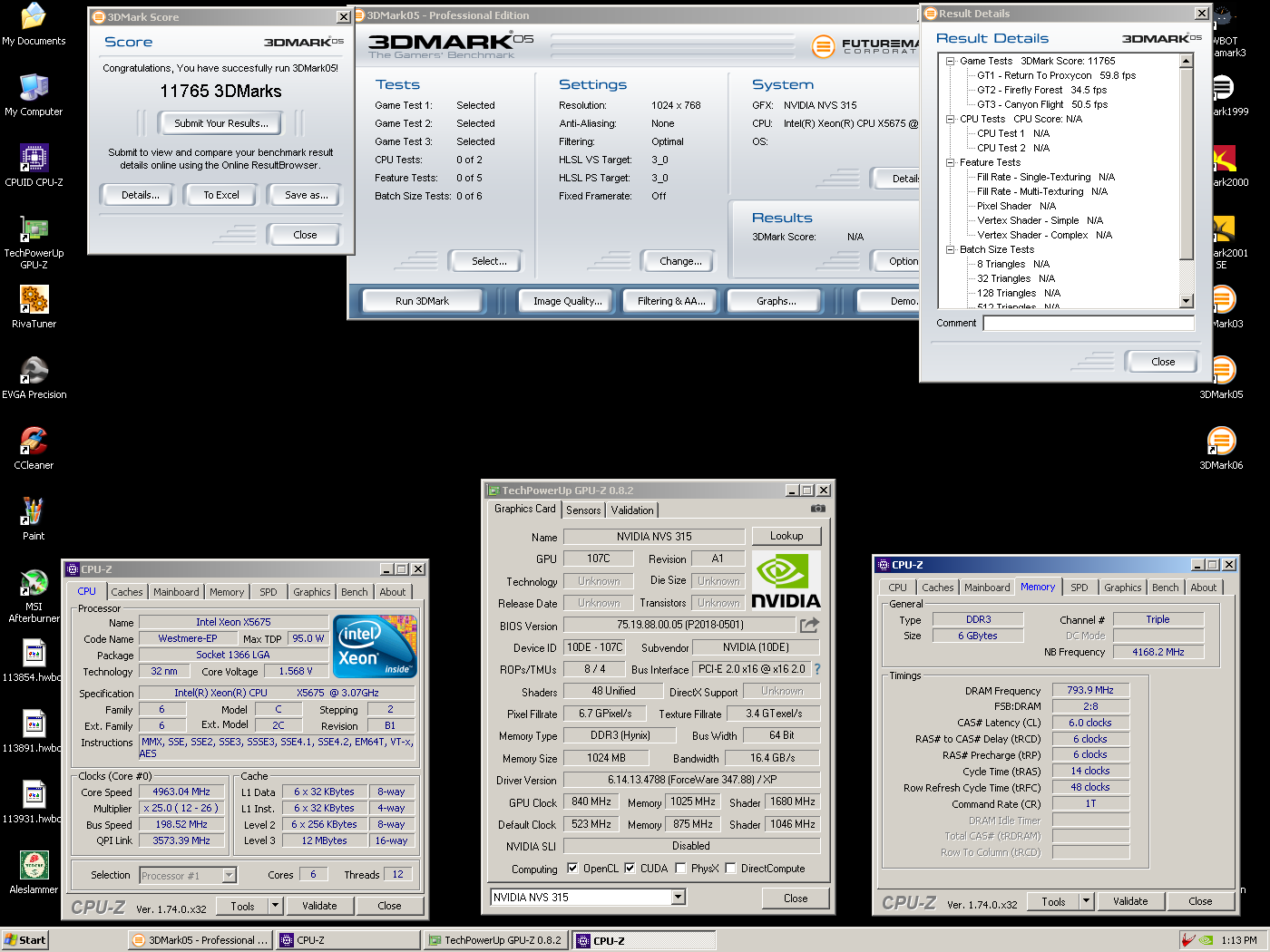Switch to the Validation tab in GPU-Z
1270x952 pixels.
pyautogui.click(x=632, y=510)
